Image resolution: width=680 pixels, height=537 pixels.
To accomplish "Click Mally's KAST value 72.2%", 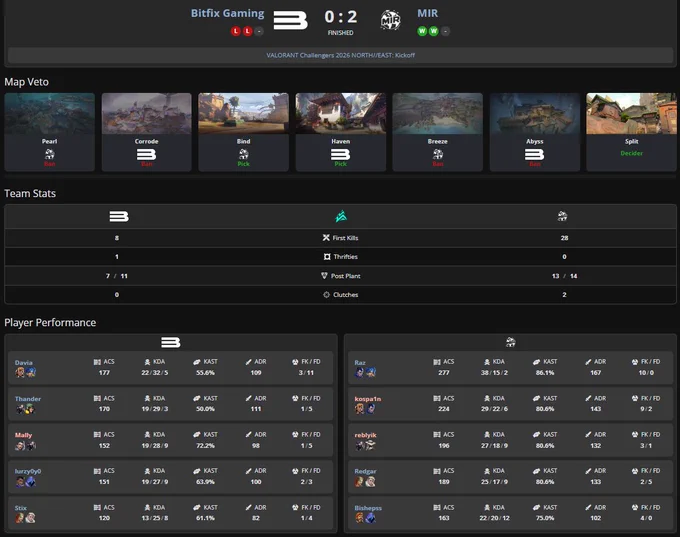I will coord(205,445).
